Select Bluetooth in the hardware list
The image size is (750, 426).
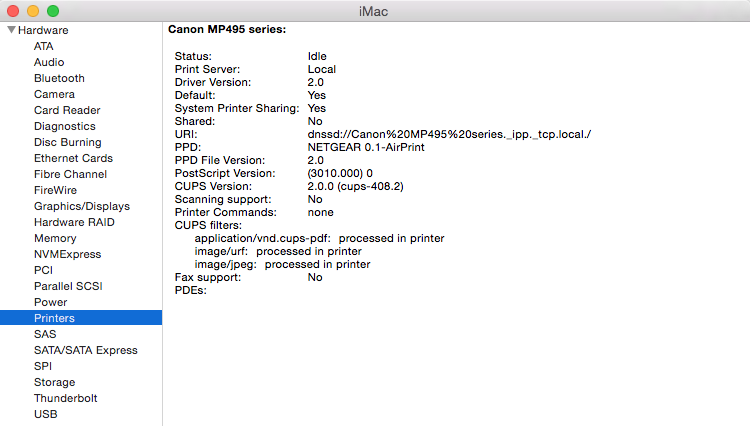click(59, 78)
